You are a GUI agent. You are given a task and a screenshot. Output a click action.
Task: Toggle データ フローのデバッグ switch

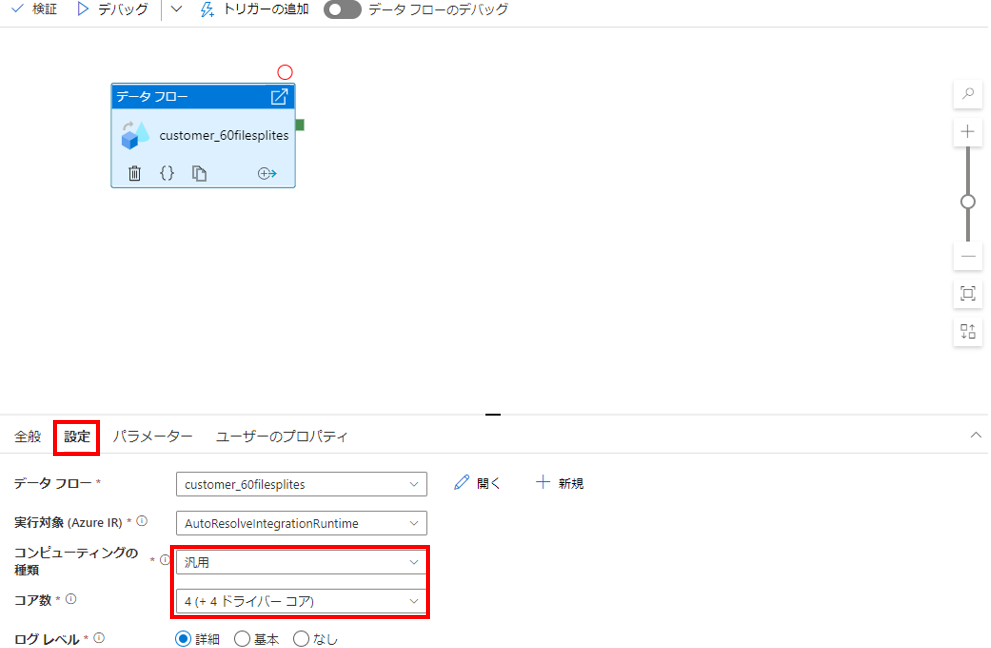coord(342,9)
